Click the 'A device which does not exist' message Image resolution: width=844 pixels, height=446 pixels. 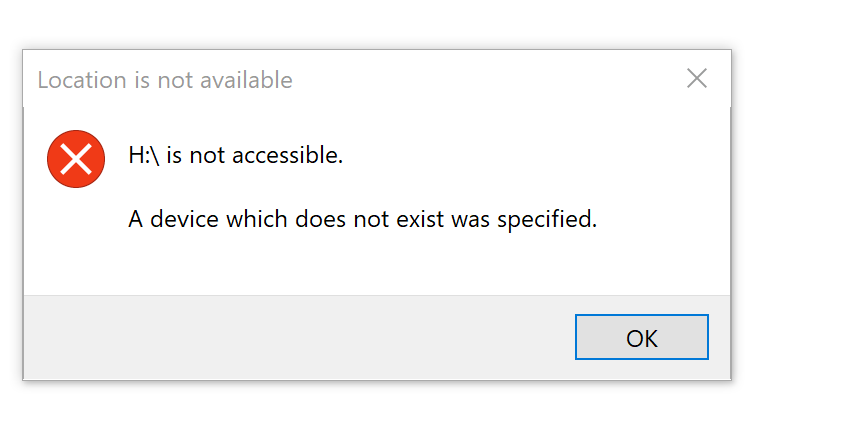tap(362, 219)
